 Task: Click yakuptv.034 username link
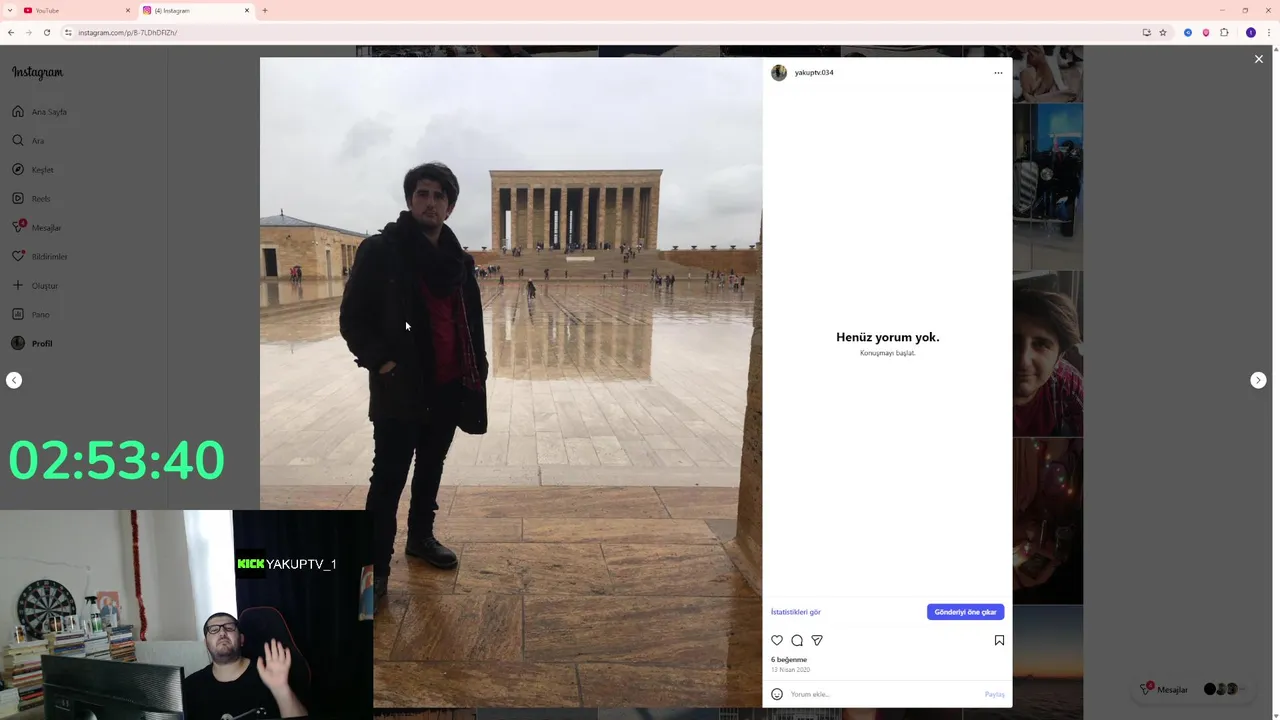click(814, 73)
